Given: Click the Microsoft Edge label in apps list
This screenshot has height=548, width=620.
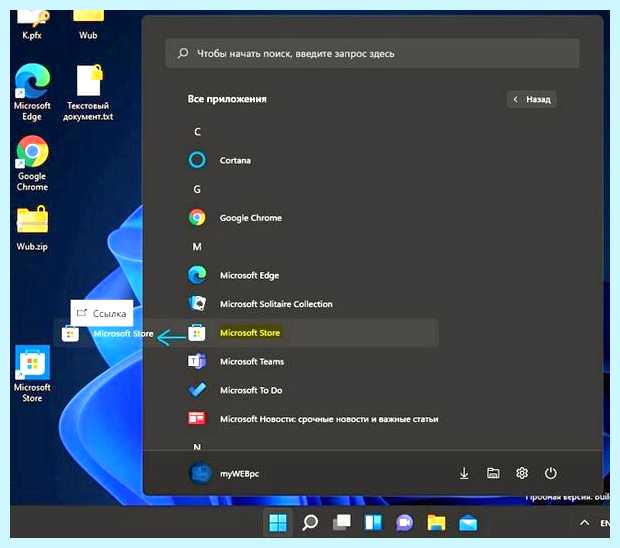Looking at the screenshot, I should [250, 276].
